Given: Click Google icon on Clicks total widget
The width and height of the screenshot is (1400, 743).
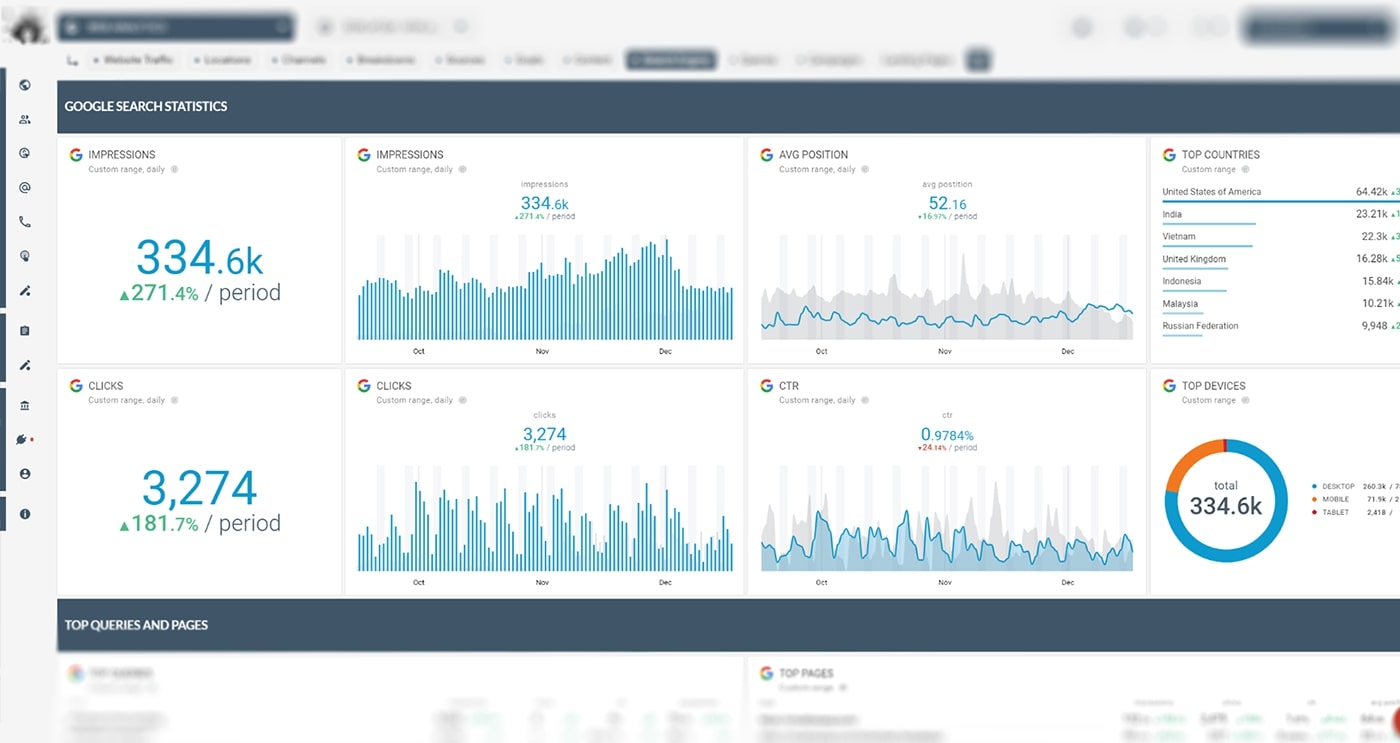Looking at the screenshot, I should (x=75, y=385).
